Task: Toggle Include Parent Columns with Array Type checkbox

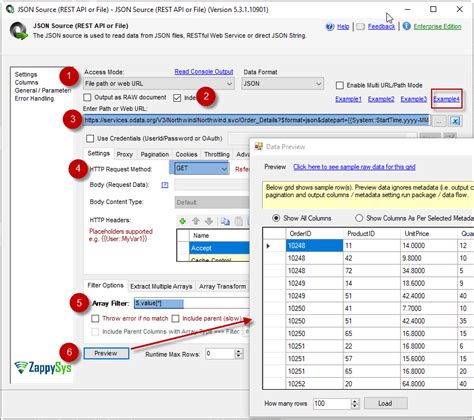Action: click(95, 332)
